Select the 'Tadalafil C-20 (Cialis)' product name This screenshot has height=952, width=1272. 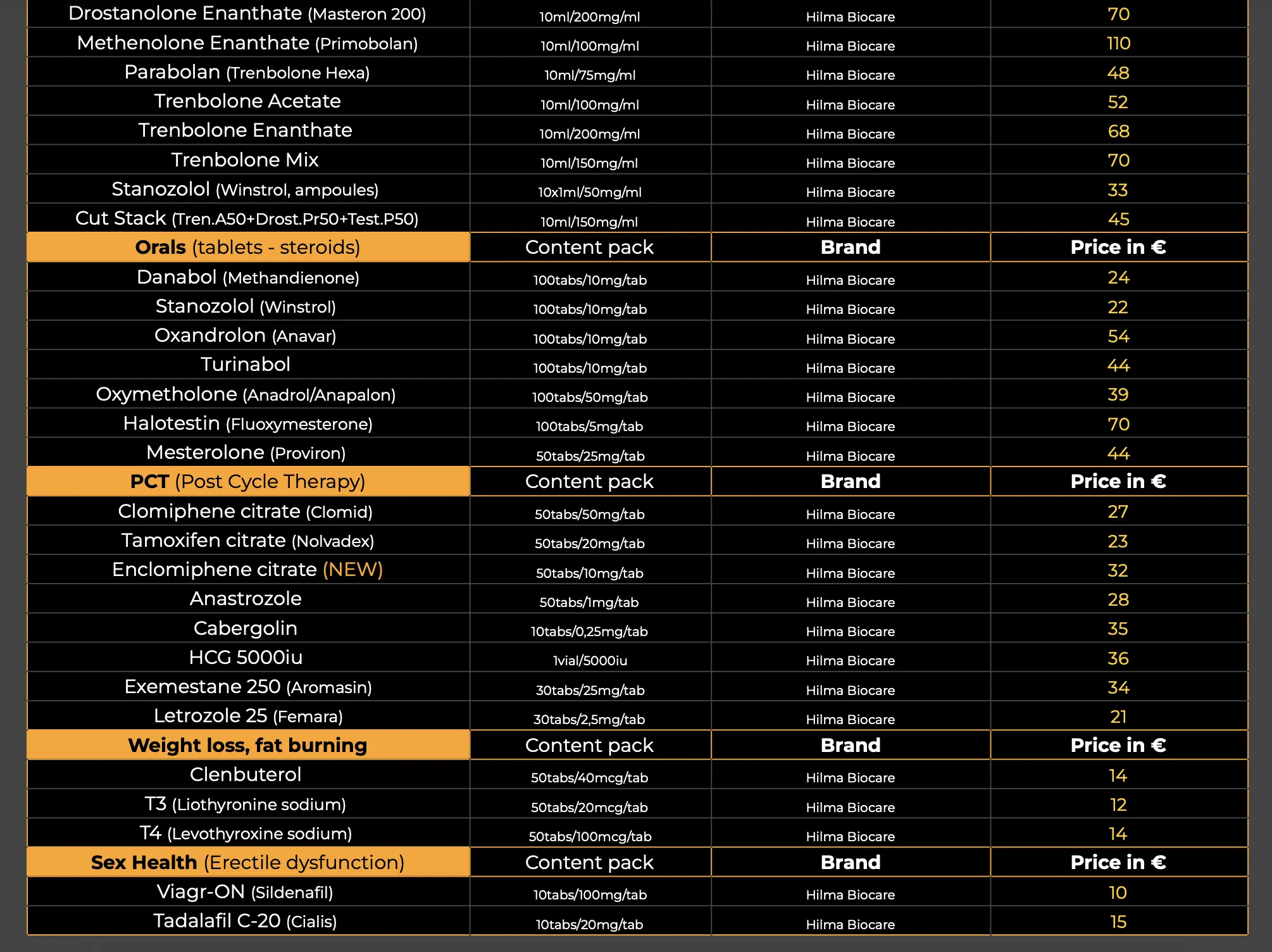point(245,921)
